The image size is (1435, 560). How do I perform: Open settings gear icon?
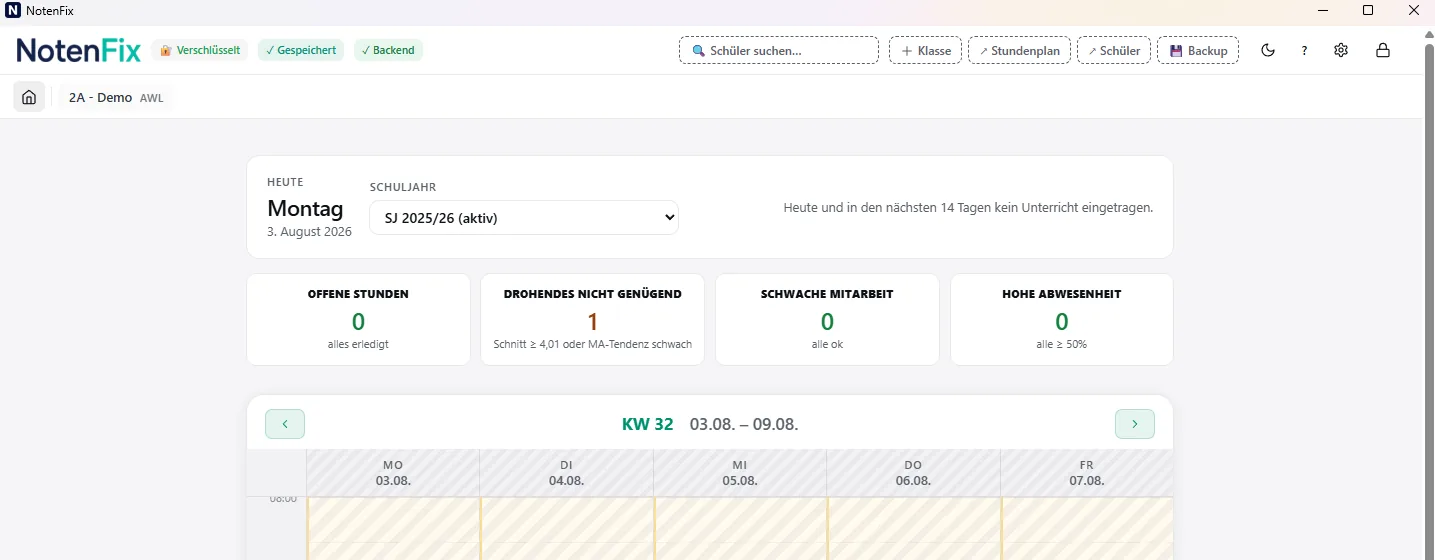coord(1341,50)
